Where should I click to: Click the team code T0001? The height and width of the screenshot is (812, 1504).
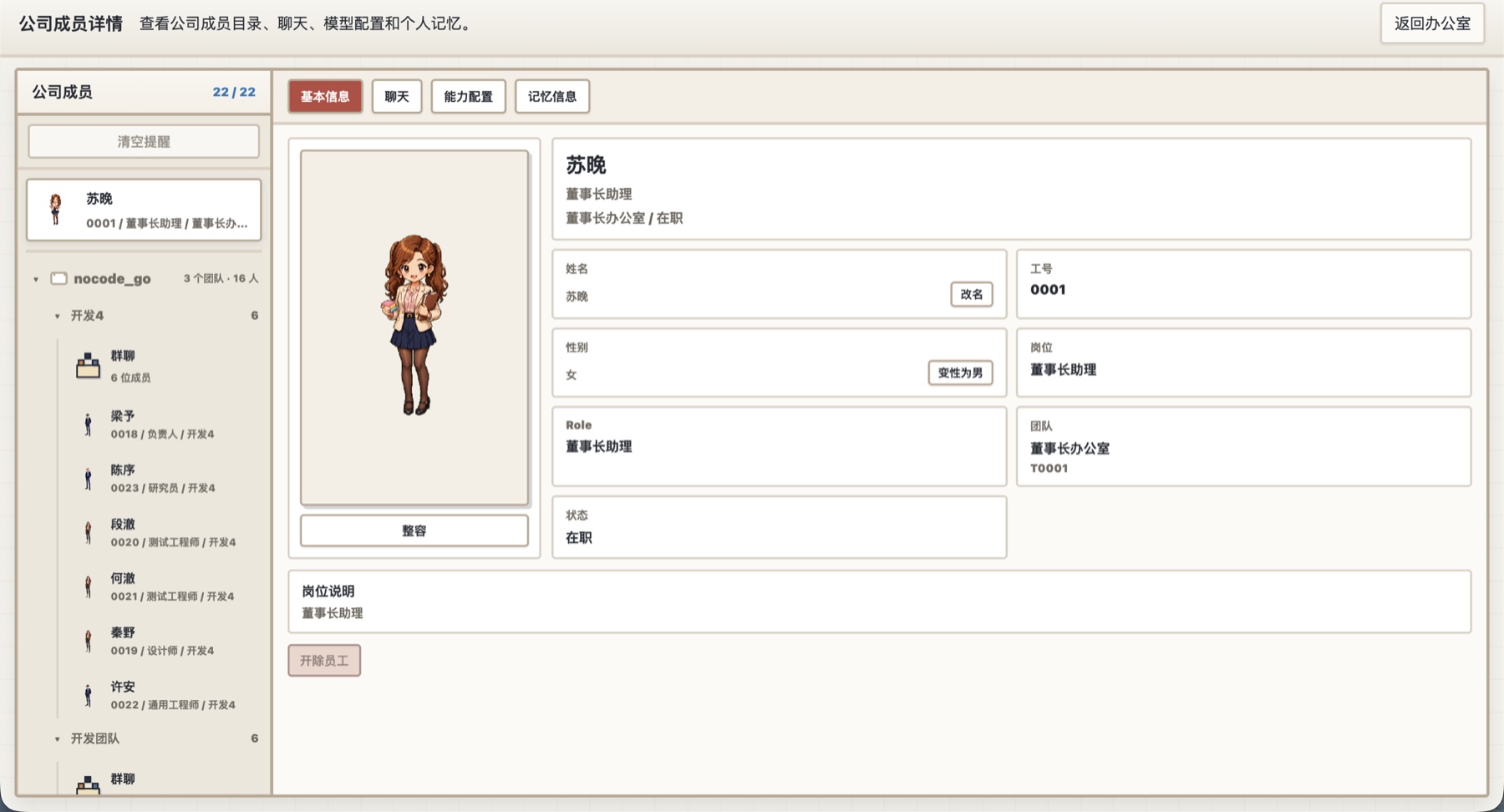[x=1049, y=469]
